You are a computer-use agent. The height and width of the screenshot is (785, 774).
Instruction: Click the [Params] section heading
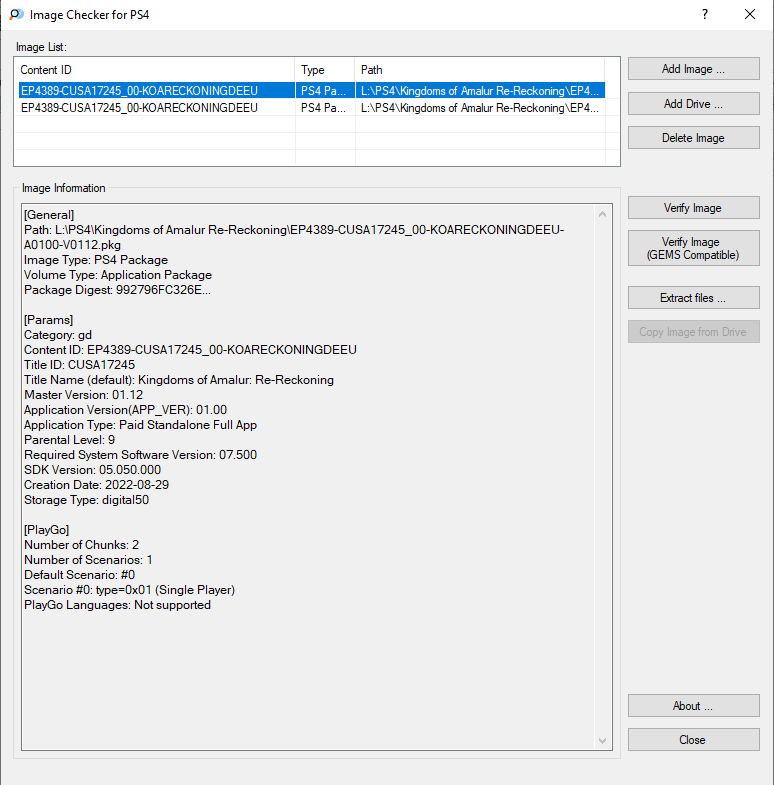(x=49, y=320)
